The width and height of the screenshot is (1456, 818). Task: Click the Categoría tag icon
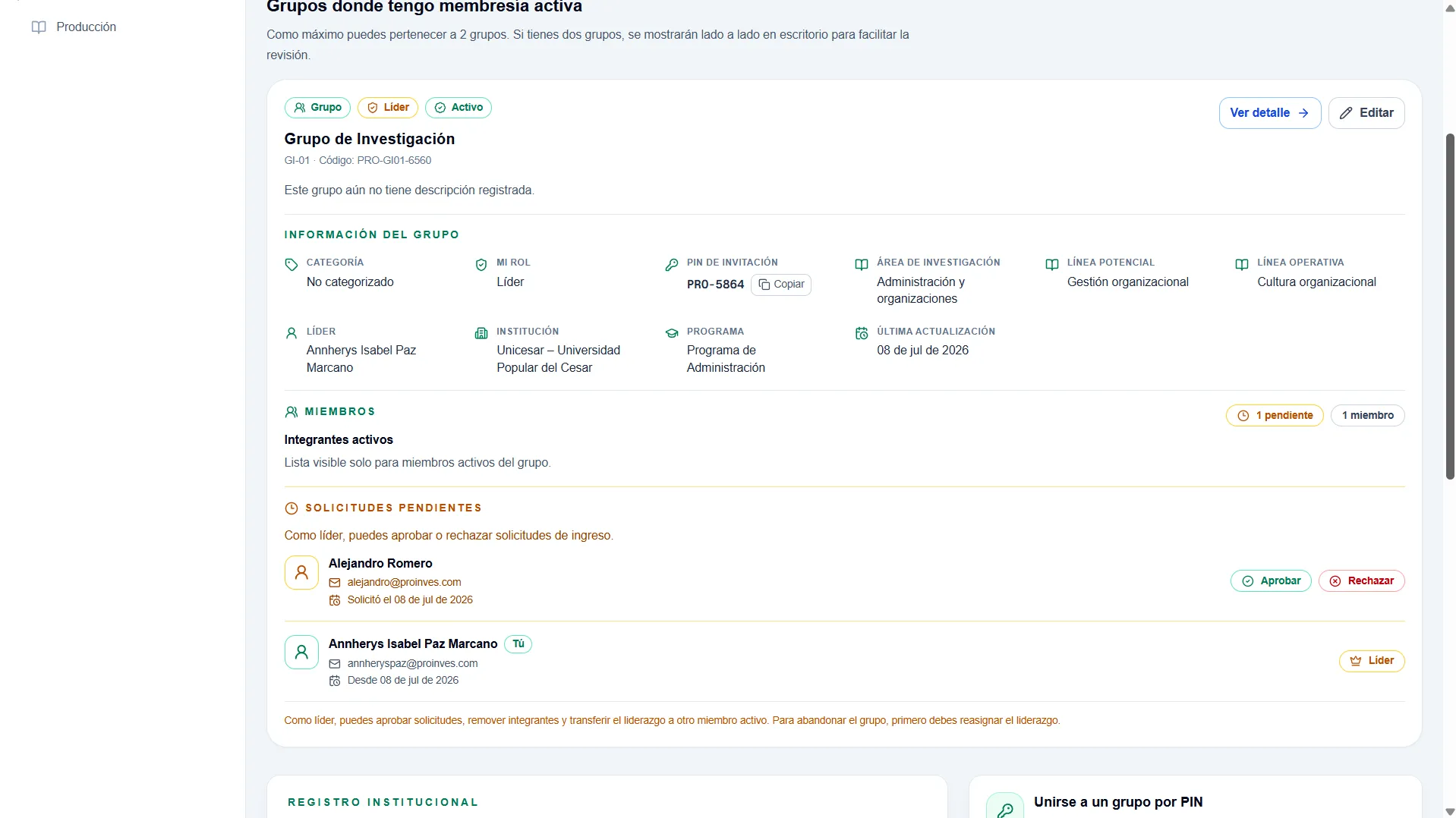click(291, 265)
